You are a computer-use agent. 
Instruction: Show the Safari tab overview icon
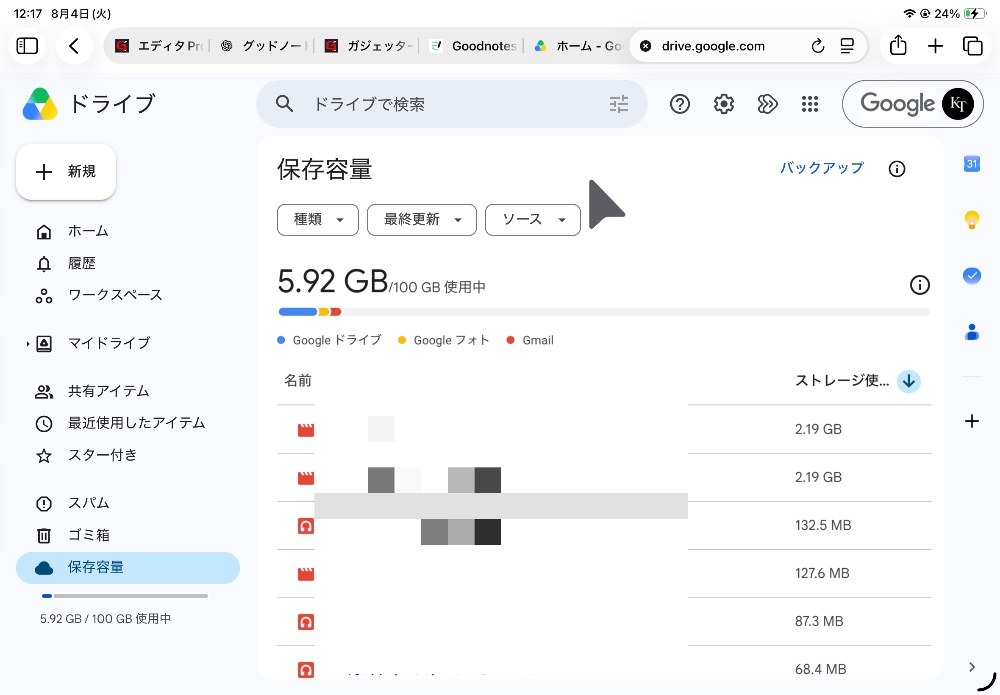(973, 46)
